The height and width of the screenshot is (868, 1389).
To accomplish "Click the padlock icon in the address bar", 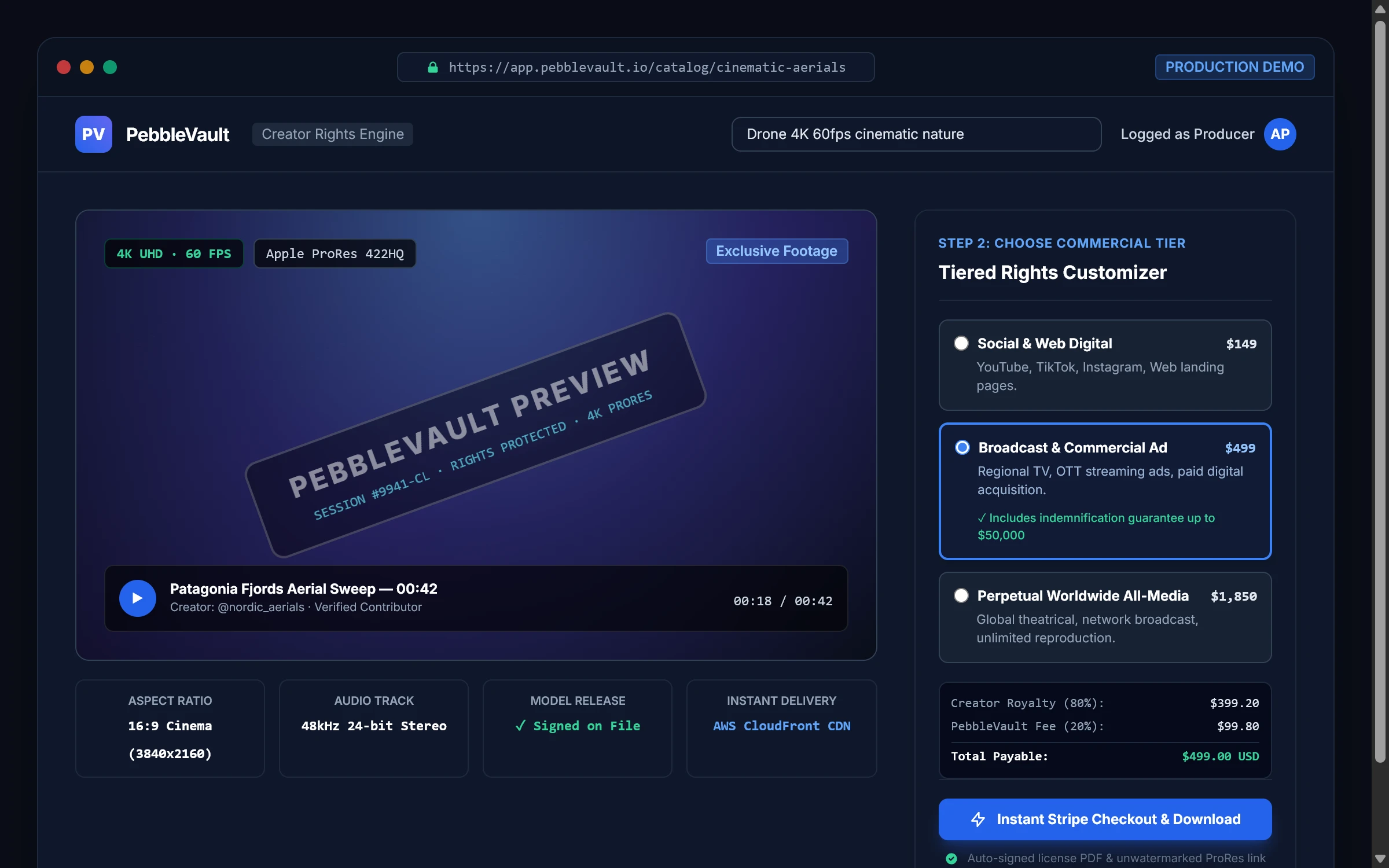I will (432, 67).
